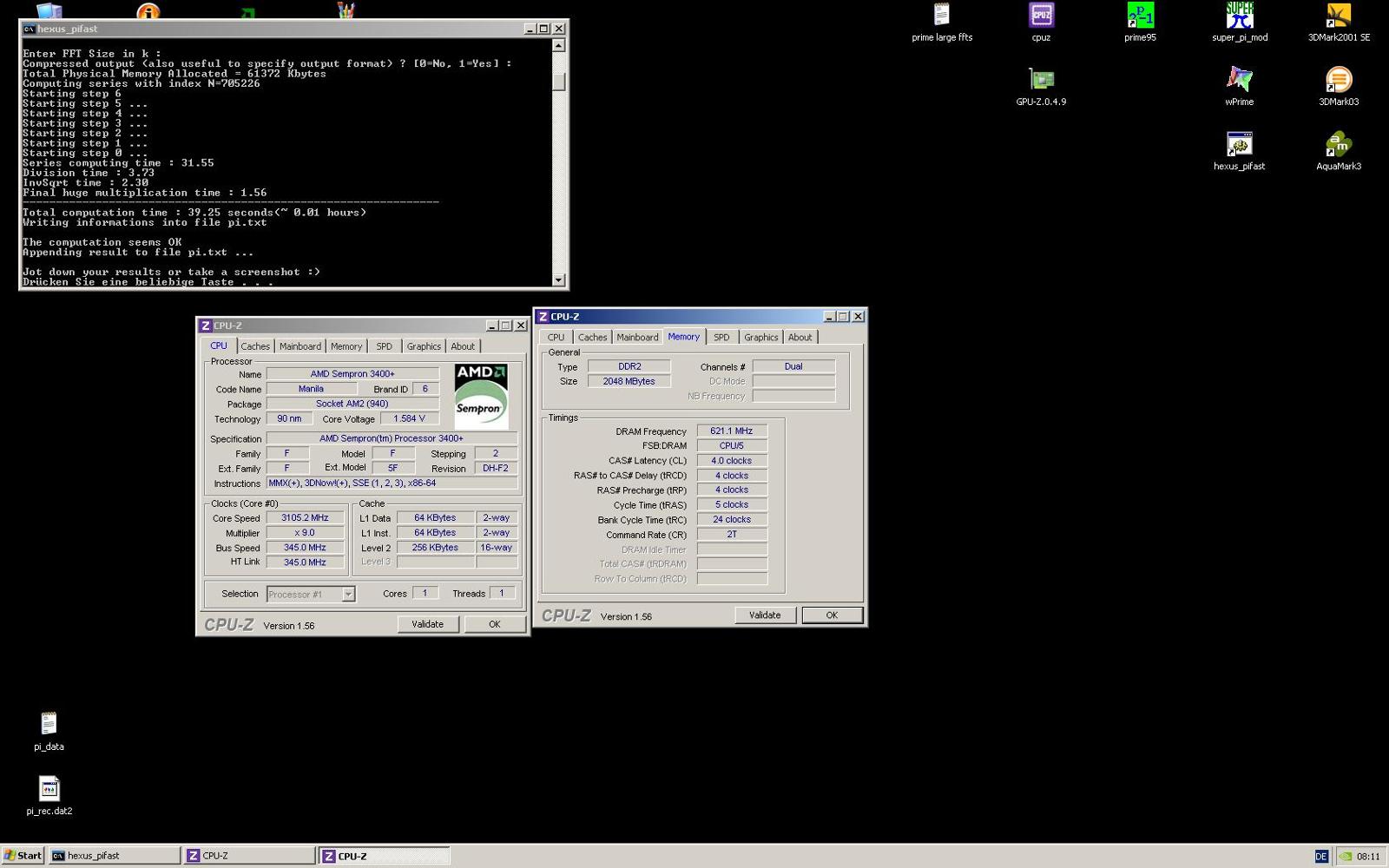Image resolution: width=1389 pixels, height=868 pixels.
Task: Click Validate in CPU-Z CPU window
Action: [x=428, y=624]
